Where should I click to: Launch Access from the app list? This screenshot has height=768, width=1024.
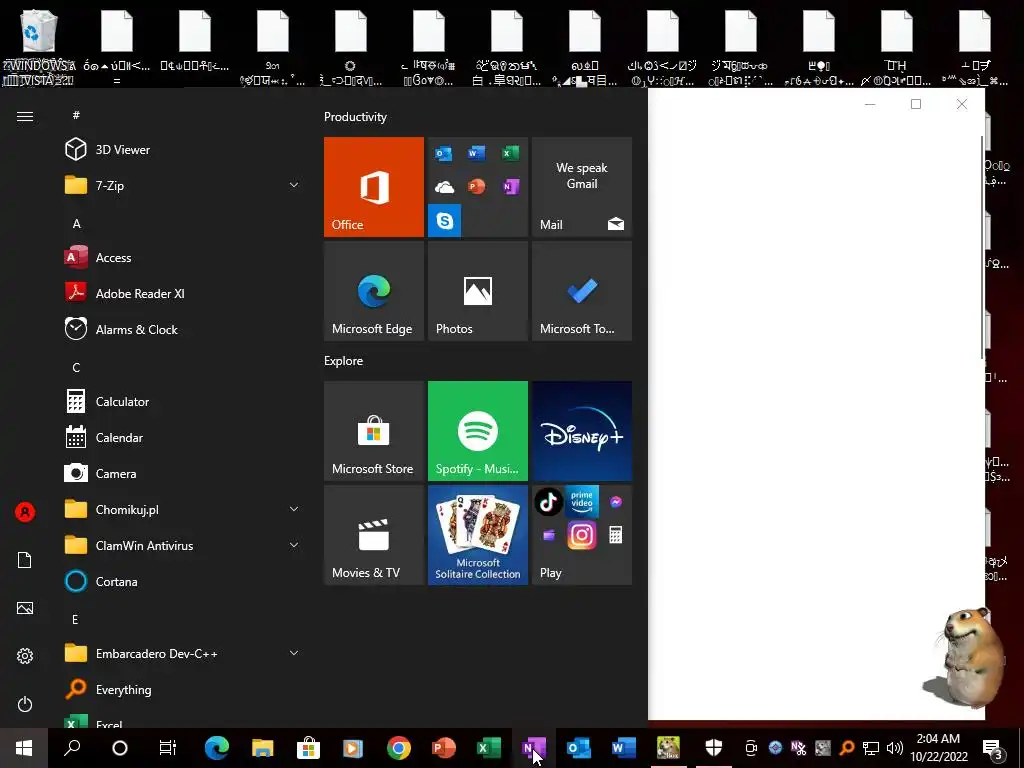[x=180, y=257]
